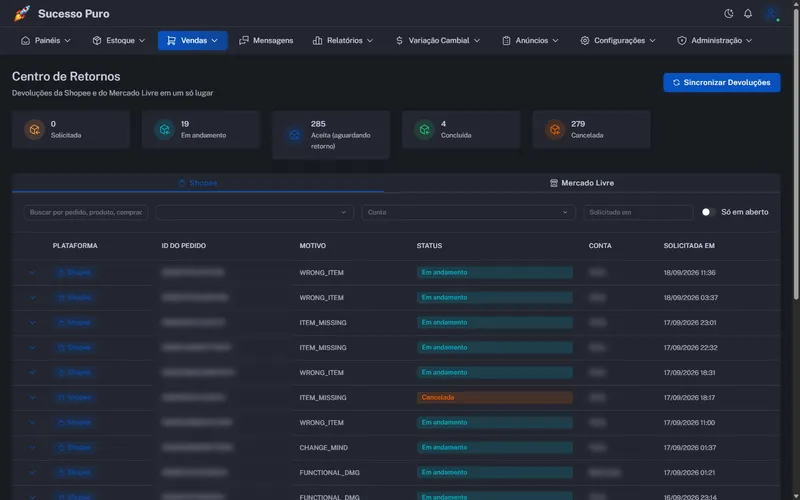
Task: Click the teal Em andamento box icon
Action: tap(164, 130)
